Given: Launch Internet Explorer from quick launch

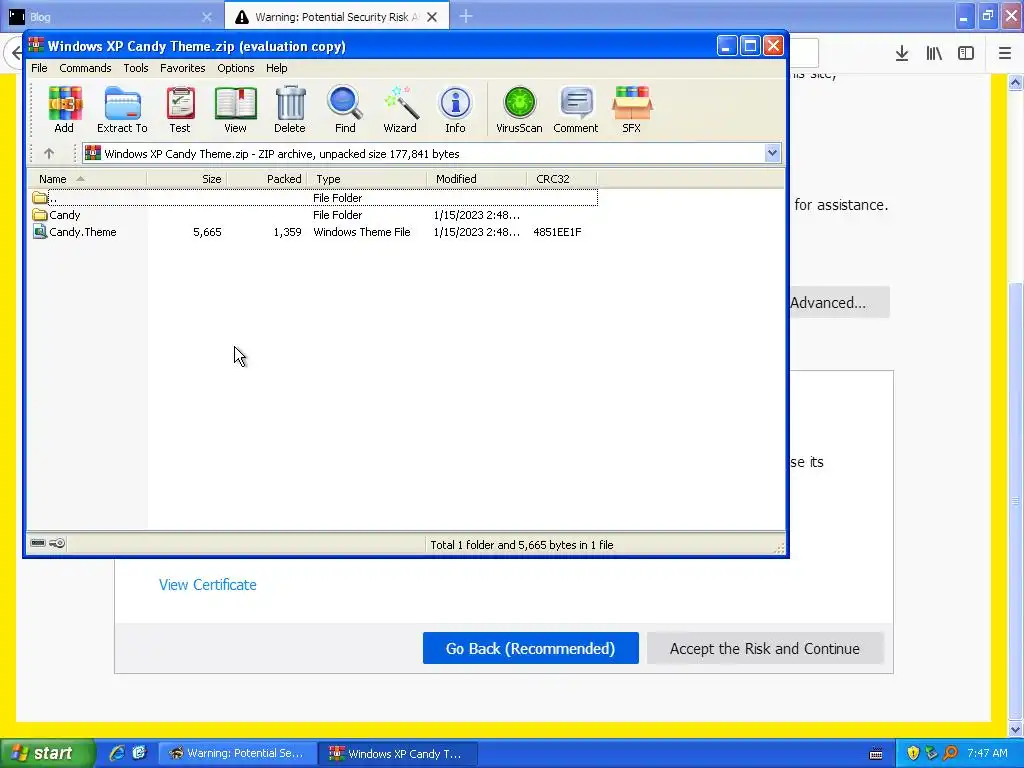Looking at the screenshot, I should pyautogui.click(x=117, y=753).
